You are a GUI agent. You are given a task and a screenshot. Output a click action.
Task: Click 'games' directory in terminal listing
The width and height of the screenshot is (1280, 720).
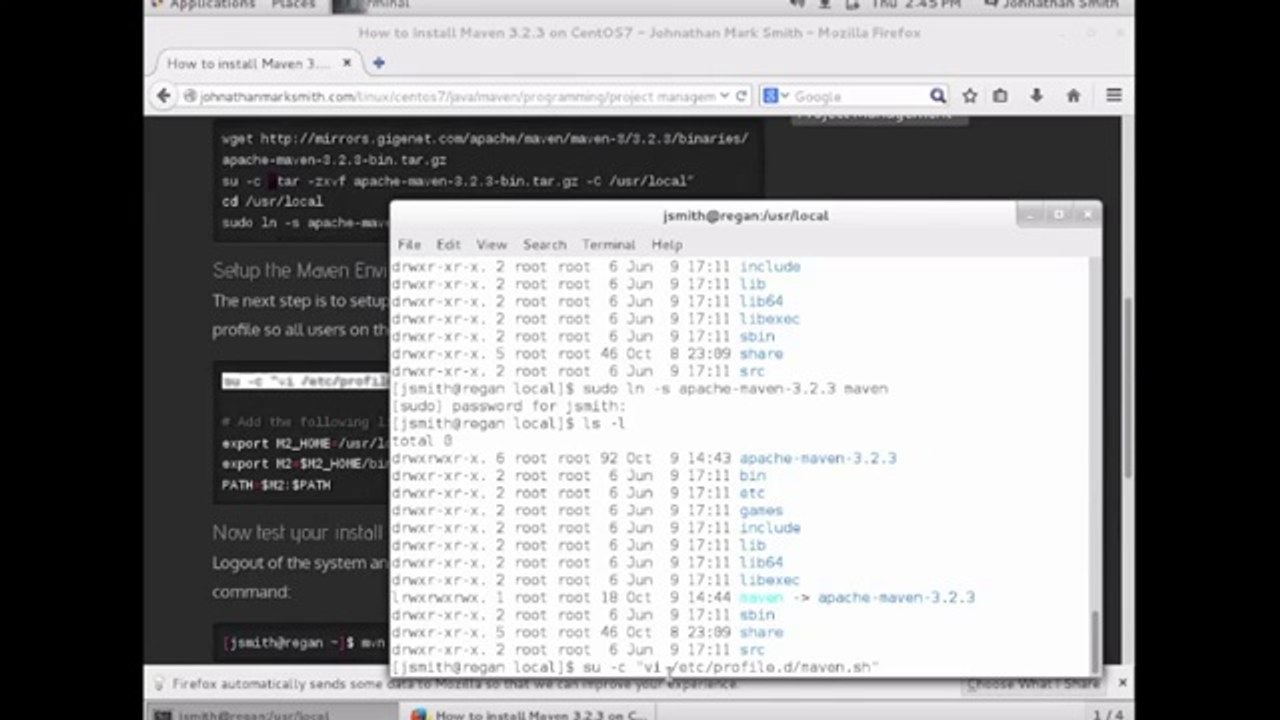[x=761, y=510]
